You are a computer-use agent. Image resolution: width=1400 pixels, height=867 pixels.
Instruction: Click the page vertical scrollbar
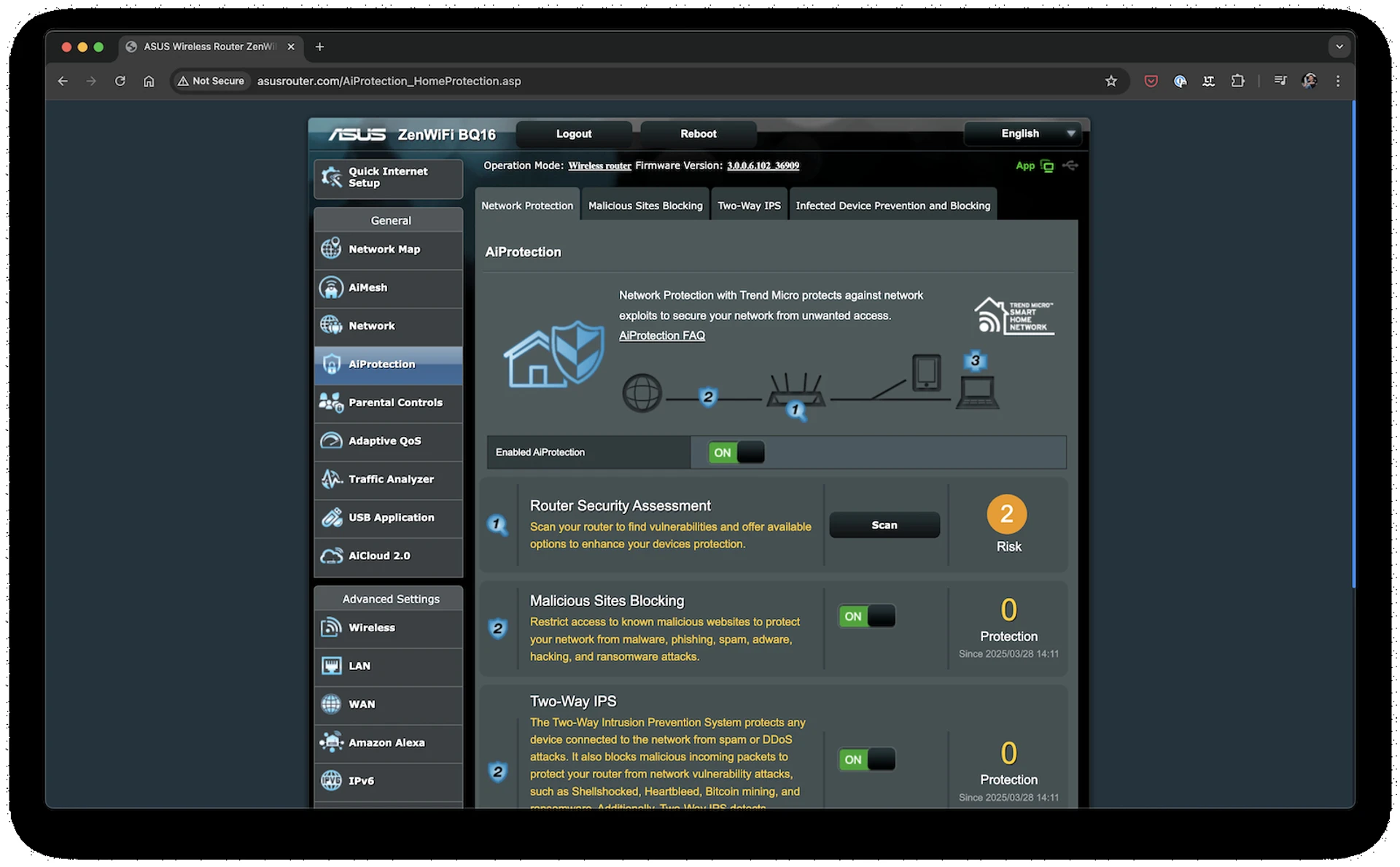coord(1353,344)
